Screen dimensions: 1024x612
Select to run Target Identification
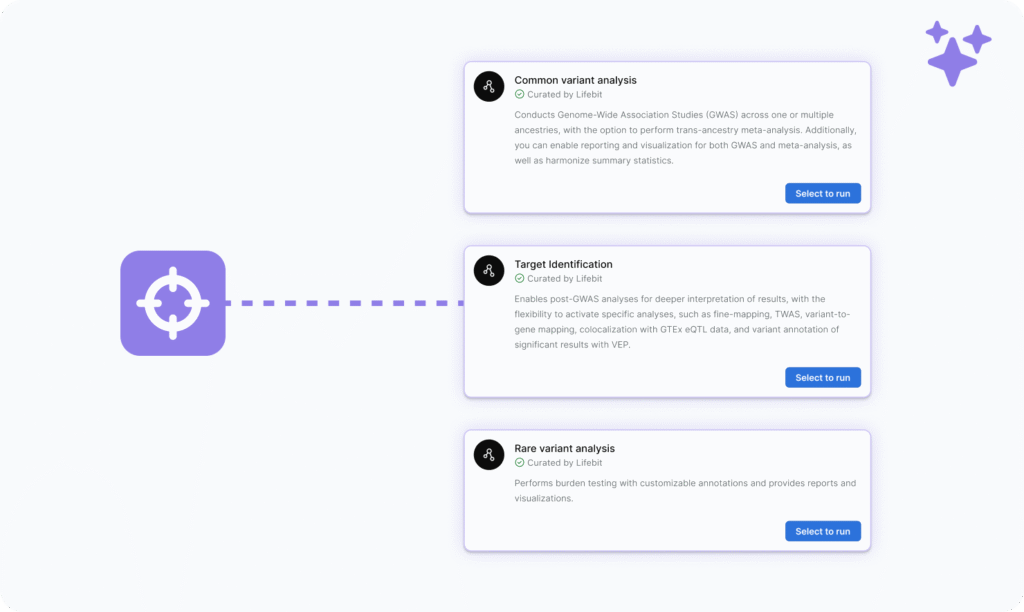[823, 378]
